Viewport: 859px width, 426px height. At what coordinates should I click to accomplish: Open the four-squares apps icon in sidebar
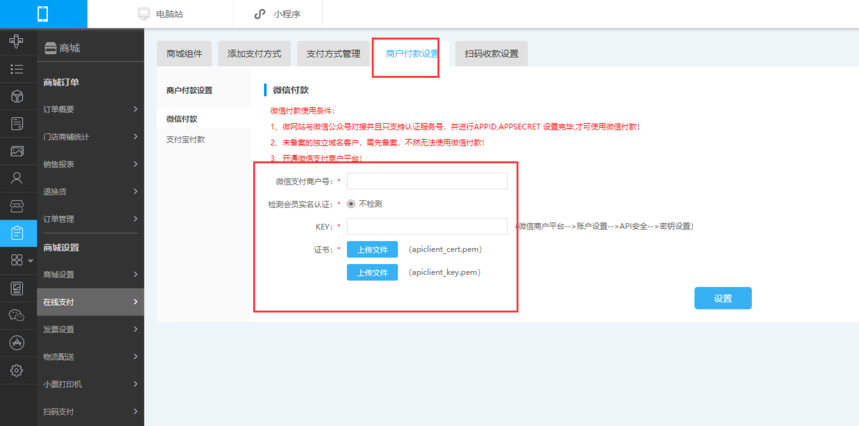click(16, 260)
